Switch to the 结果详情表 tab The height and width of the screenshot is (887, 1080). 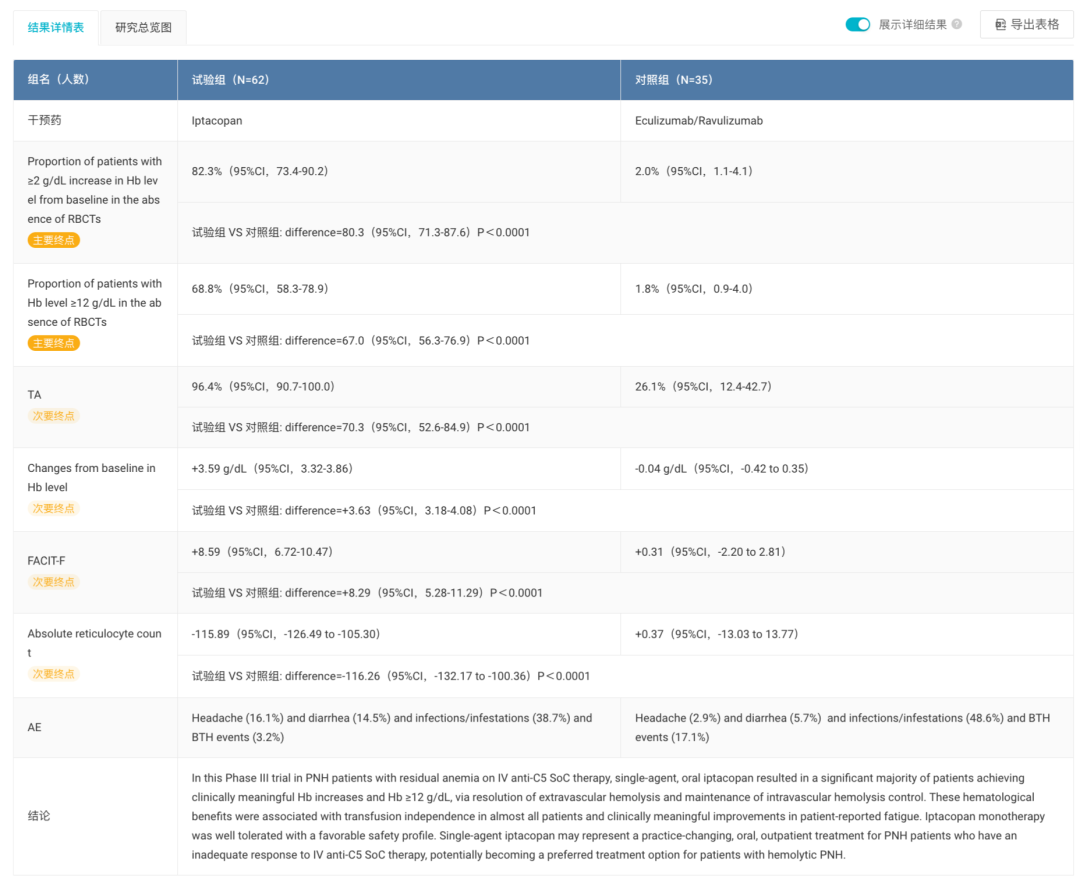coord(56,28)
